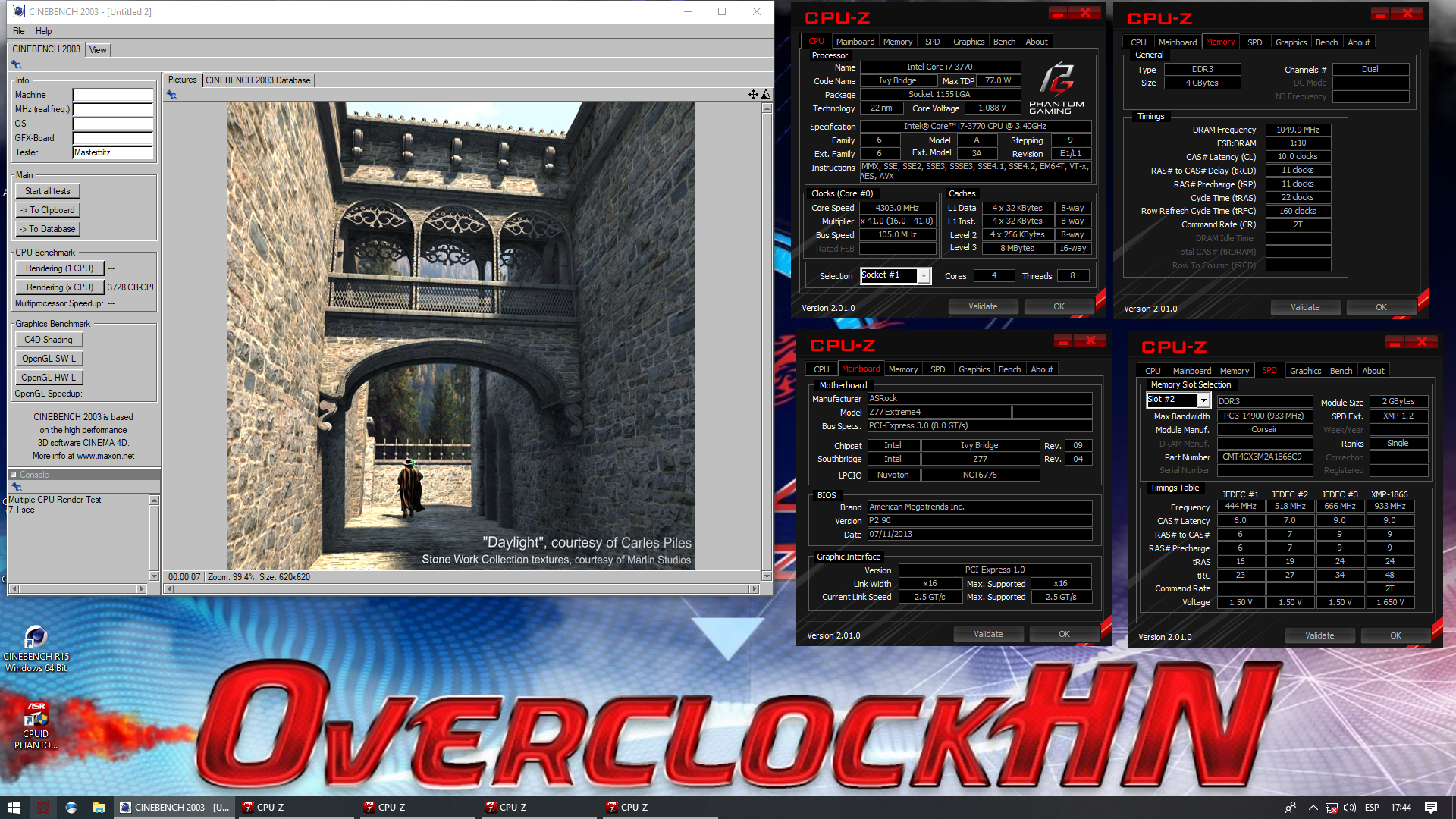Switch to CINEBENCH 2003 Database tab

(258, 80)
